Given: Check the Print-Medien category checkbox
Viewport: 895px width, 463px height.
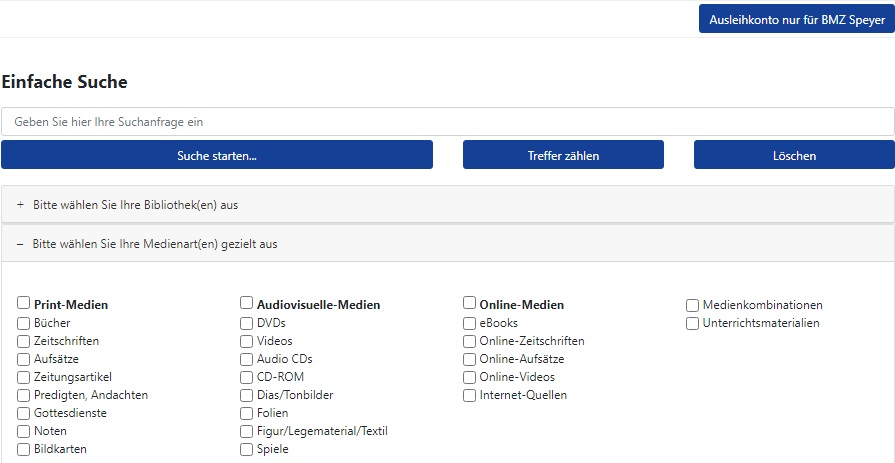Looking at the screenshot, I should [23, 303].
